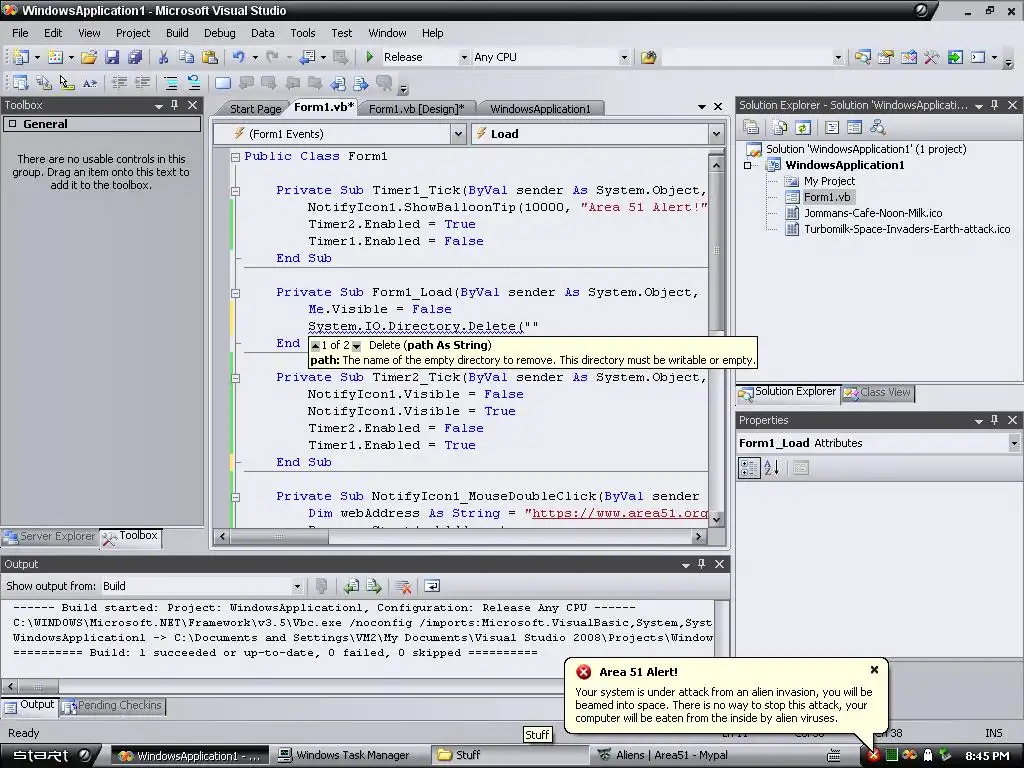Click the code editor vertical scrollbar down arrow
This screenshot has height=768, width=1024.
click(716, 520)
